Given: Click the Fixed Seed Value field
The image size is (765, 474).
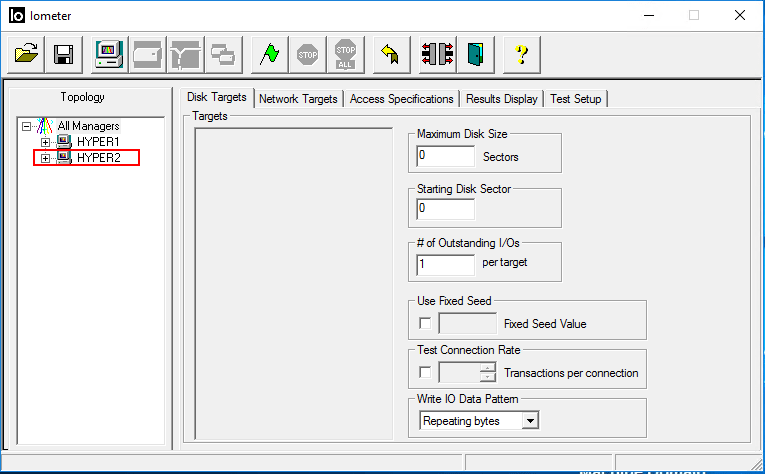Looking at the screenshot, I should coord(467,323).
